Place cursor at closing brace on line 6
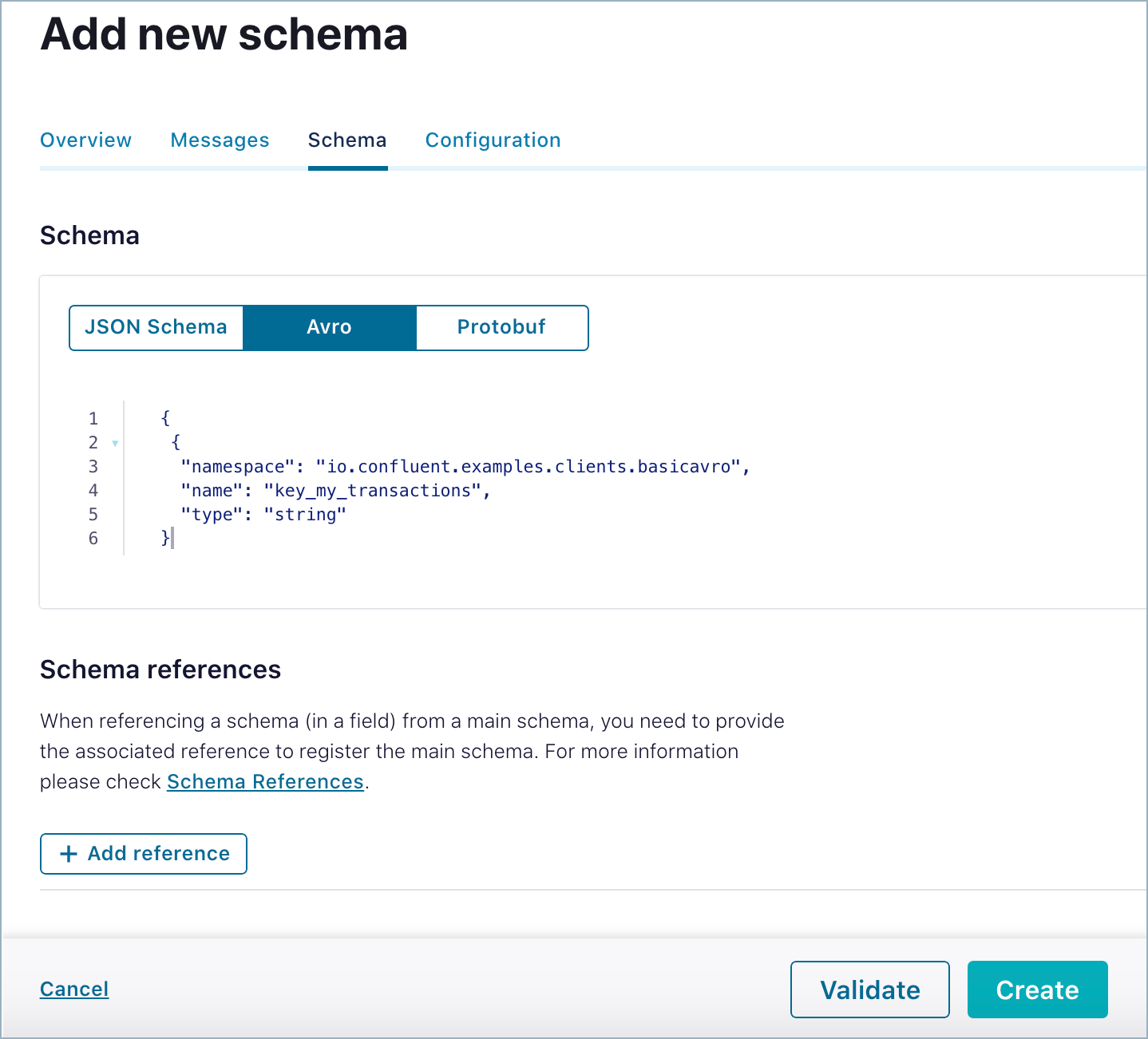Viewport: 1148px width, 1039px height. (x=165, y=539)
